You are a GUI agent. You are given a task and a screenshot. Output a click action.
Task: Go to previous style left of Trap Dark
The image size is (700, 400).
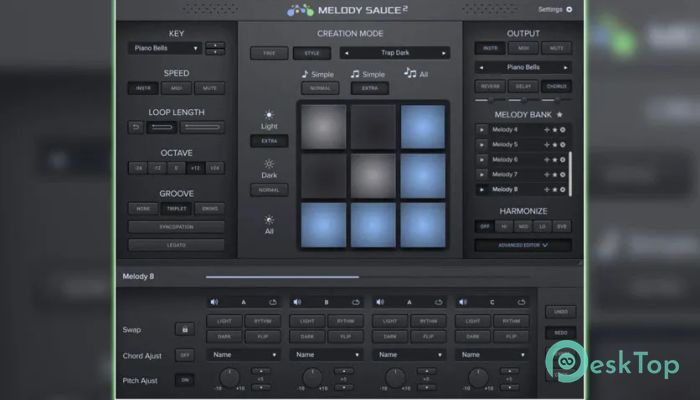pyautogui.click(x=346, y=53)
